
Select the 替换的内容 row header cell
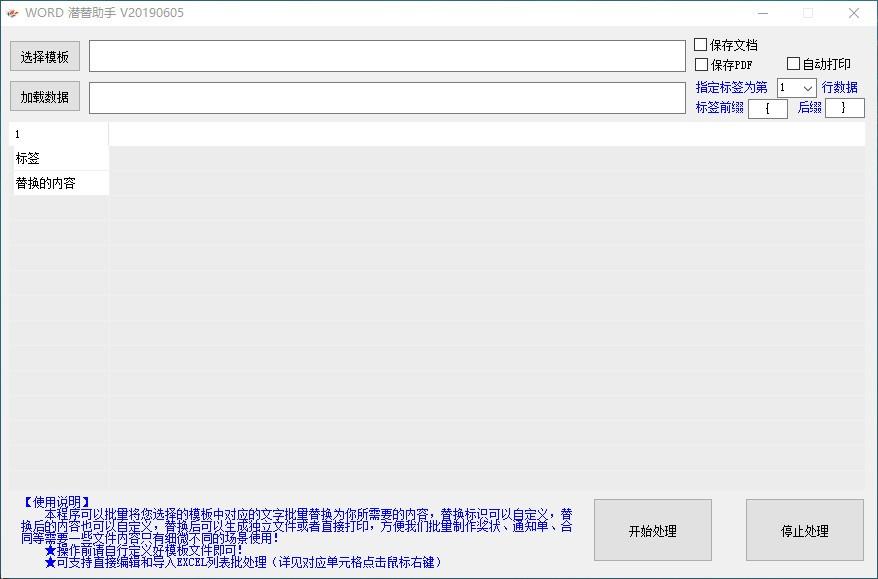57,183
